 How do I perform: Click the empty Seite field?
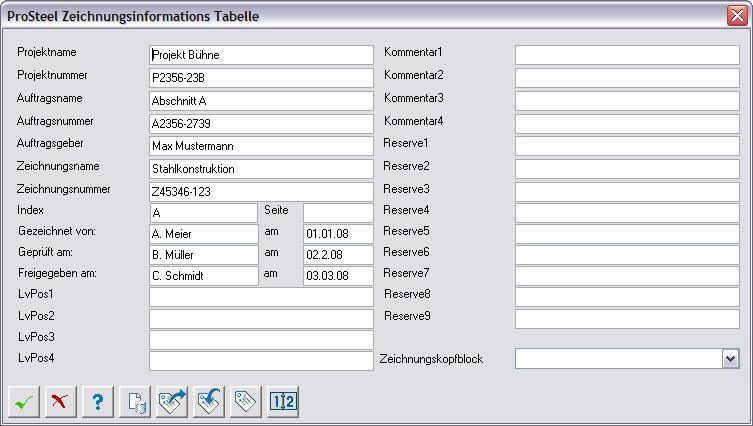pyautogui.click(x=338, y=213)
